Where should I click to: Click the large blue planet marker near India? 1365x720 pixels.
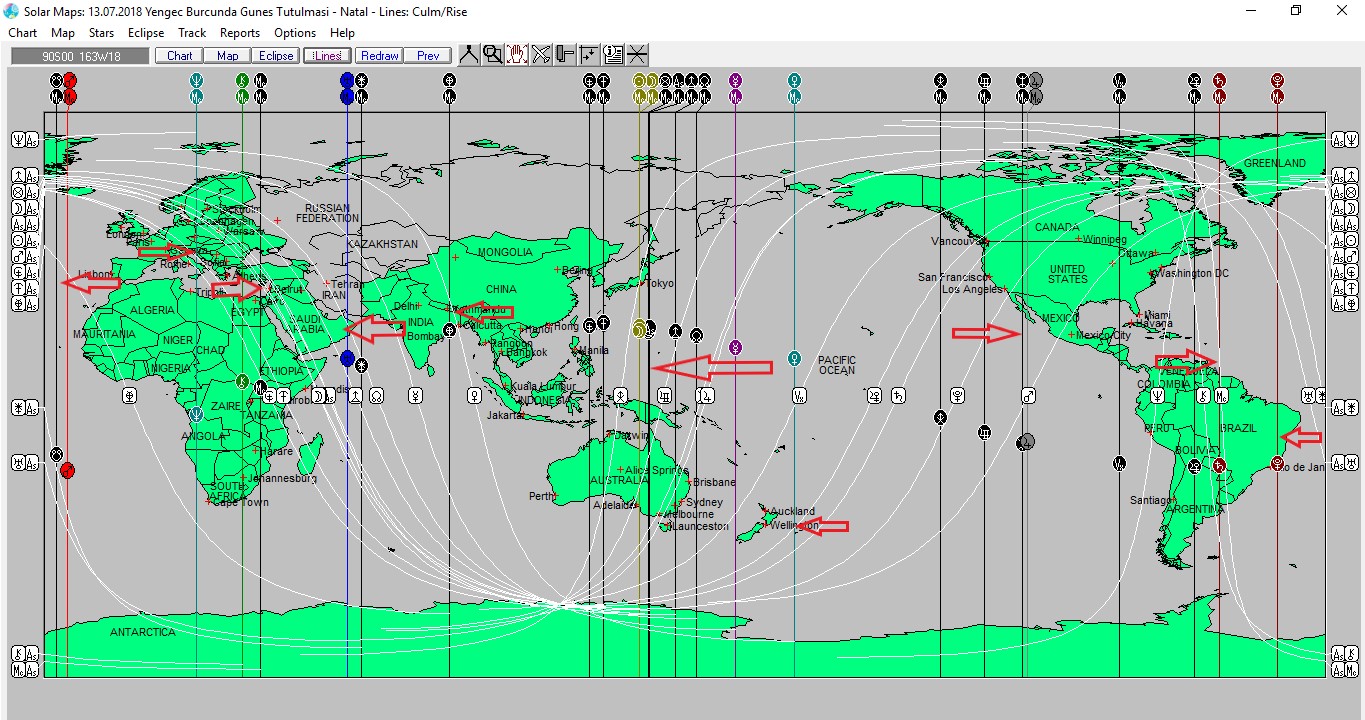click(347, 358)
